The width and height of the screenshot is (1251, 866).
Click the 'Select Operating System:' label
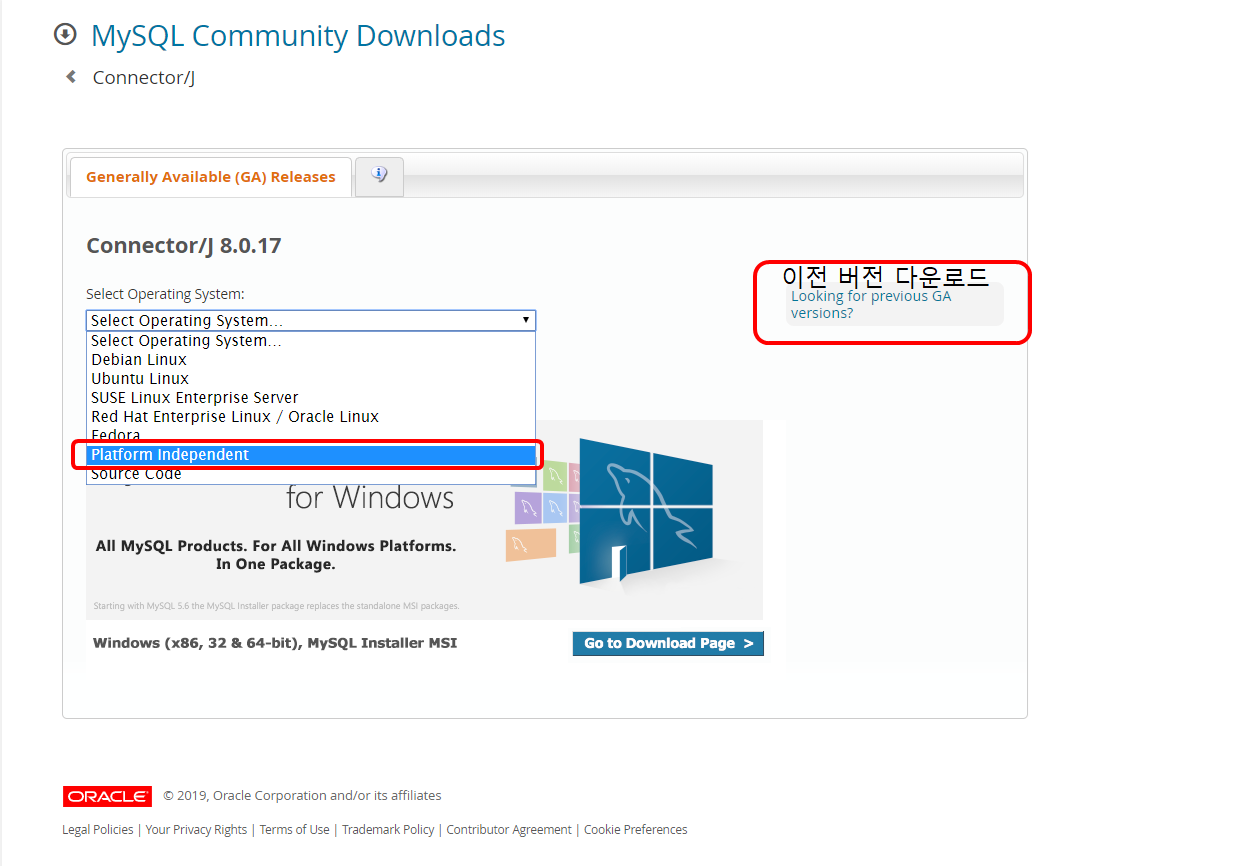(165, 294)
